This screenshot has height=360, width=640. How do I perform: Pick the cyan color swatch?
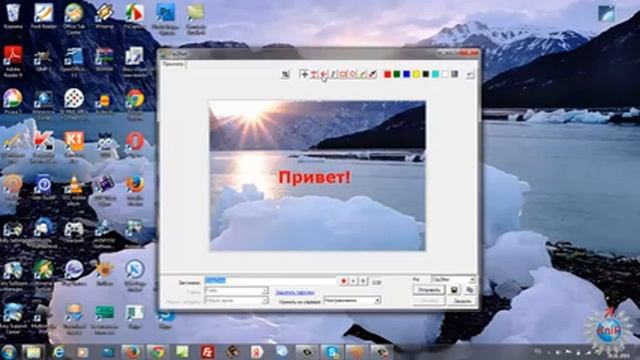(435, 74)
